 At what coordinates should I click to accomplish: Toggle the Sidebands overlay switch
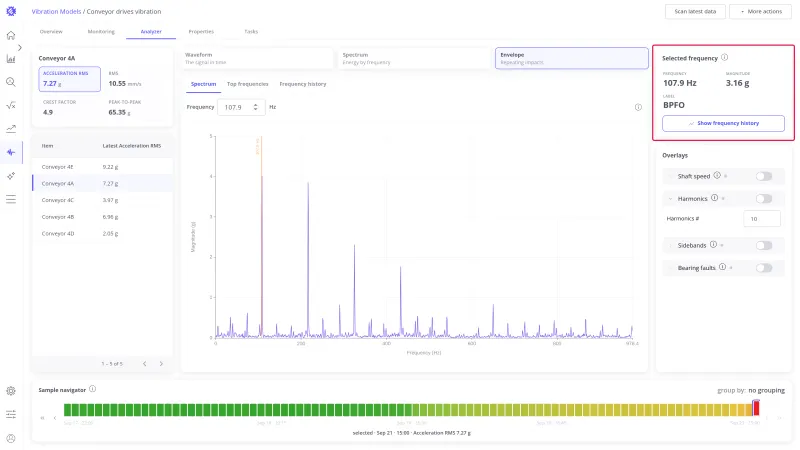click(764, 245)
